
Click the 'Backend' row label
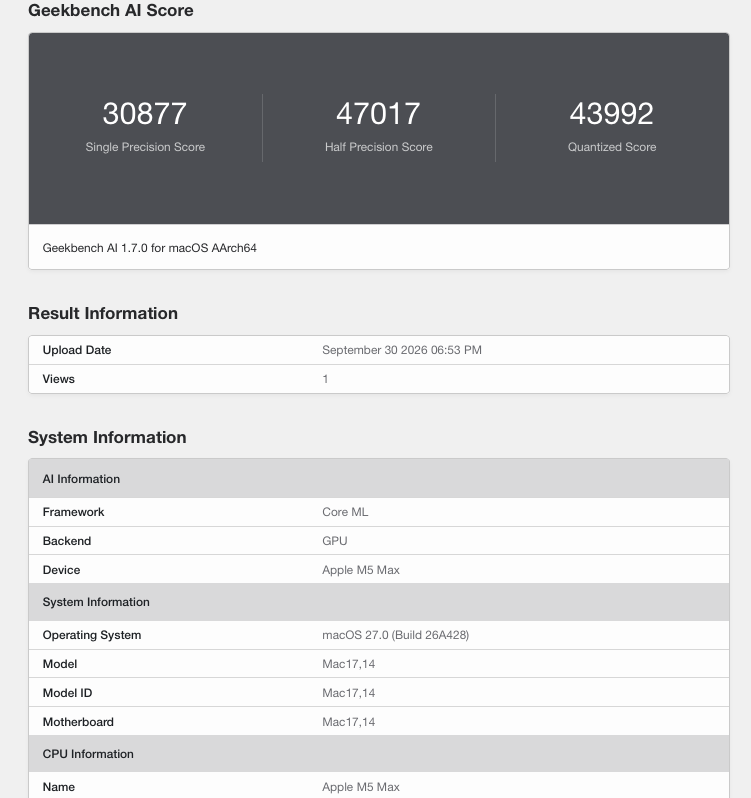pos(67,541)
